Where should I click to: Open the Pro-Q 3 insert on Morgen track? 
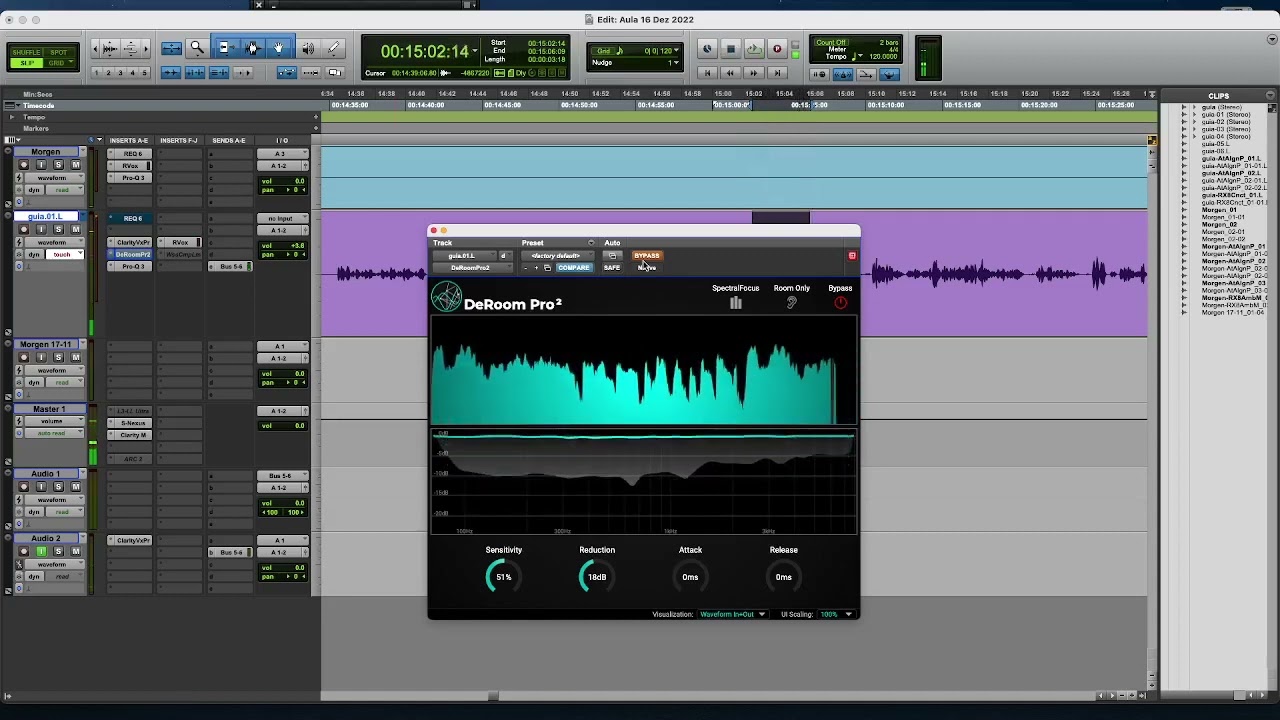tap(133, 178)
